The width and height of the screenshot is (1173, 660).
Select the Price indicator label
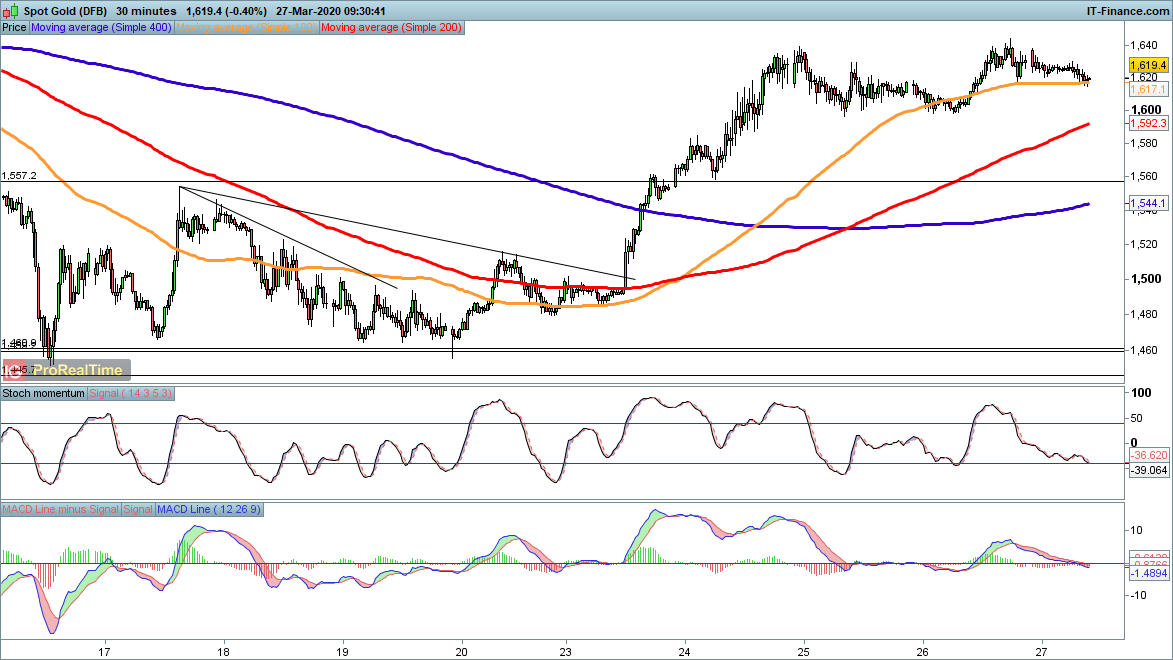[x=14, y=27]
